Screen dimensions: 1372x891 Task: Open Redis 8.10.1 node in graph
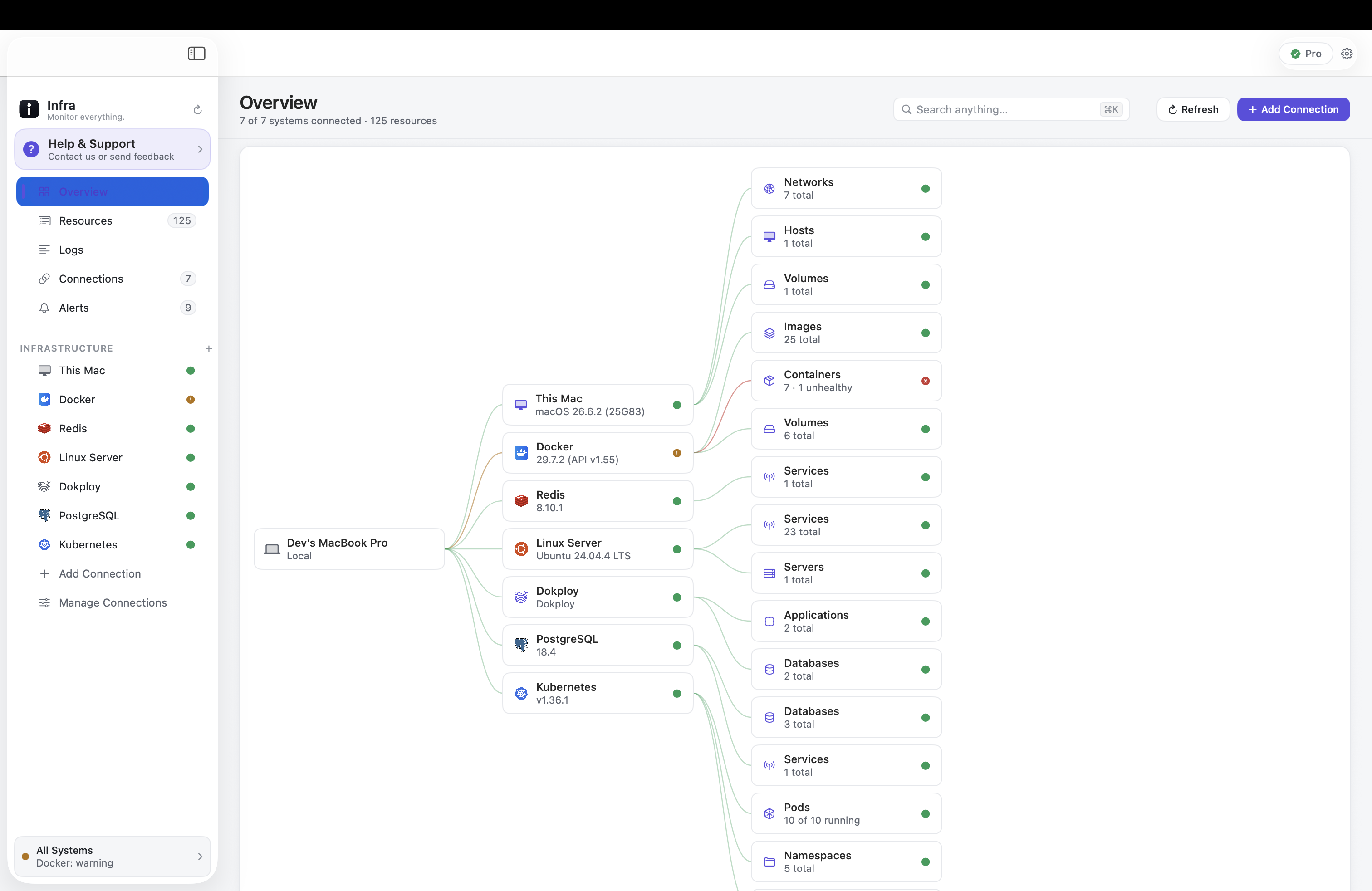598,501
